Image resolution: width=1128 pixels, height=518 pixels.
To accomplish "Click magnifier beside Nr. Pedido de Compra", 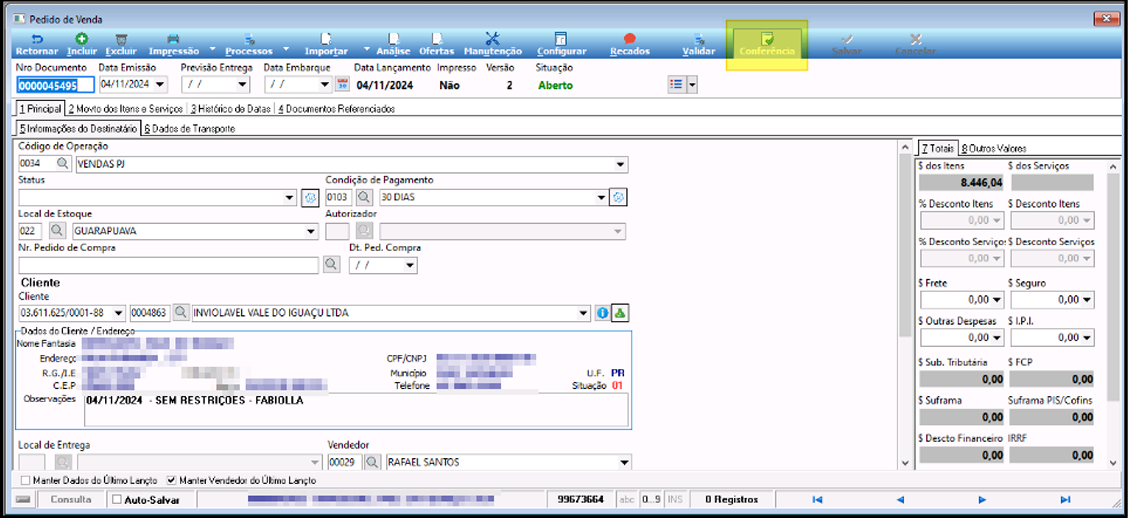I will pyautogui.click(x=330, y=265).
